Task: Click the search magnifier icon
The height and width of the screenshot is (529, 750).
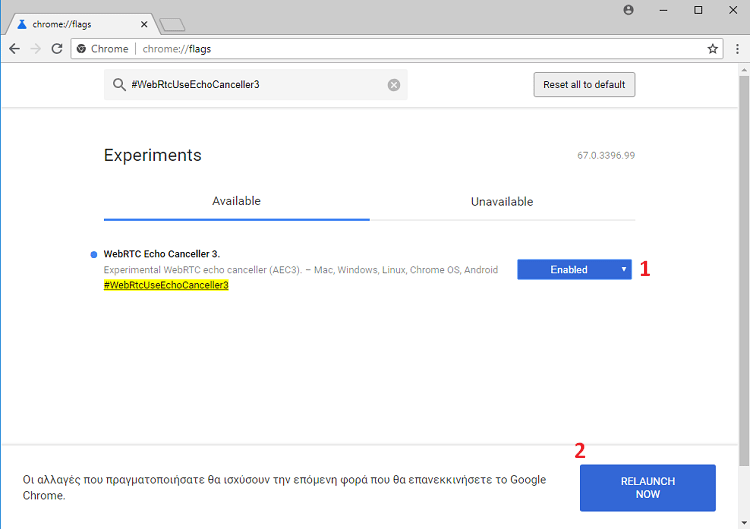Action: [119, 85]
